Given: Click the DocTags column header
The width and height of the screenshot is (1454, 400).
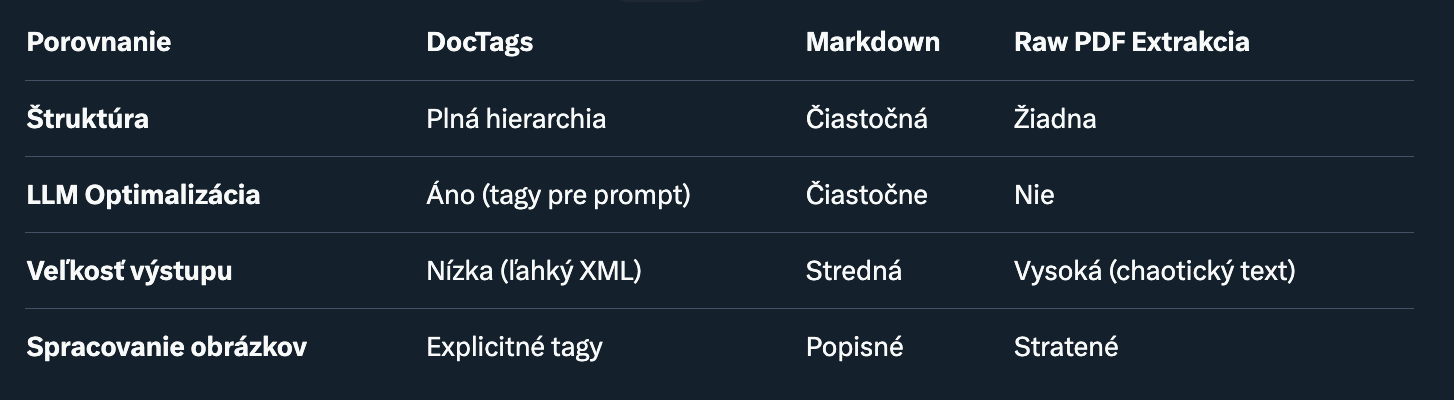Looking at the screenshot, I should click(x=479, y=42).
